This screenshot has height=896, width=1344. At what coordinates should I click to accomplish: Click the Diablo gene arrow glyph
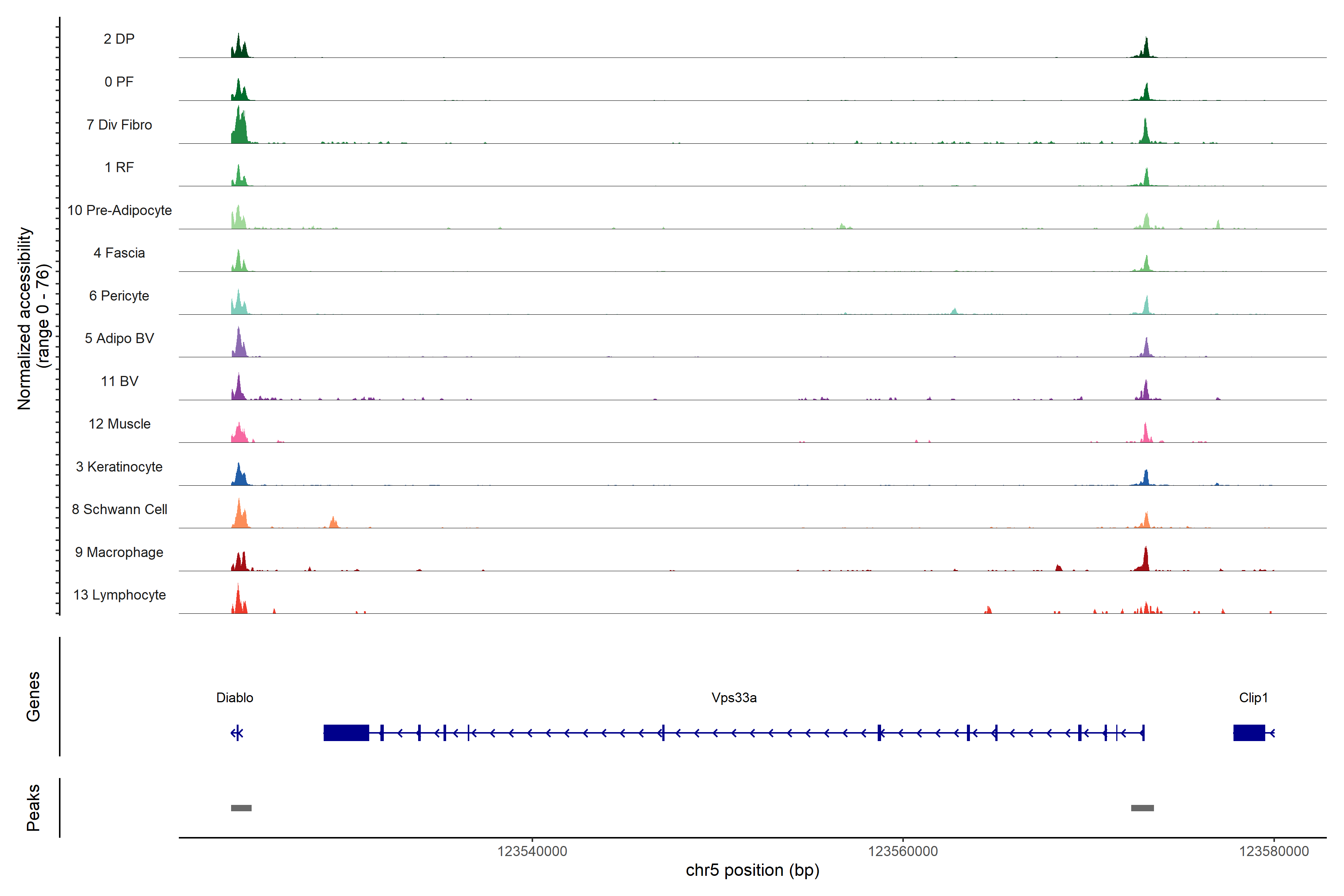237,732
